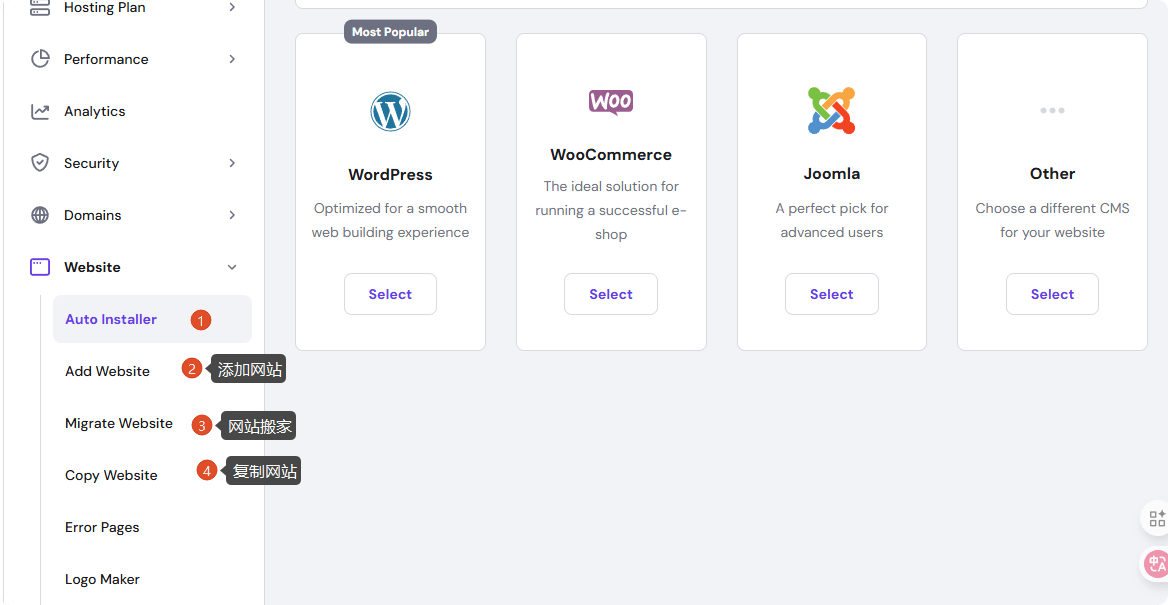Expand the Security section arrow
The width and height of the screenshot is (1168, 605).
pos(232,163)
